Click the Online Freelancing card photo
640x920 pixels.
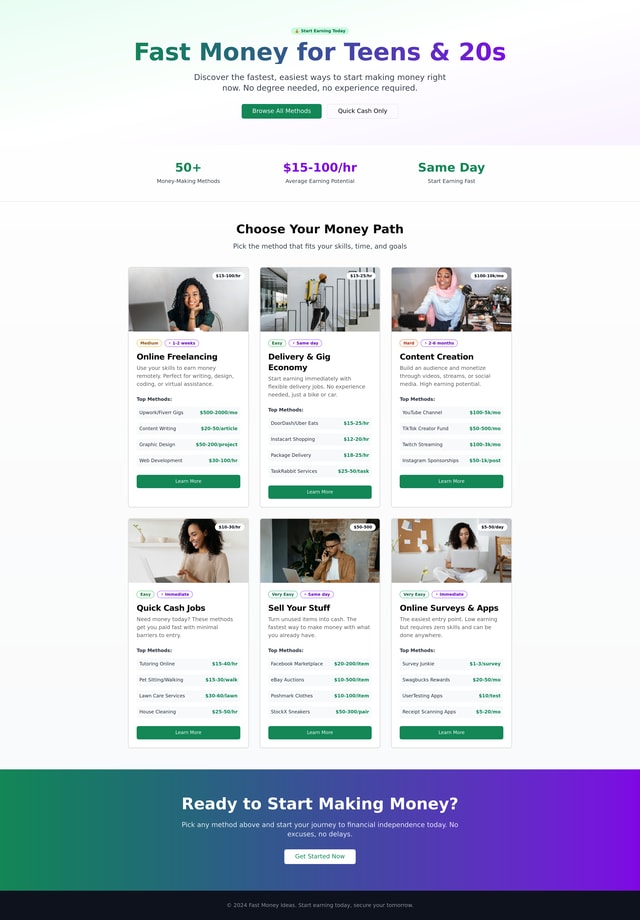click(188, 299)
